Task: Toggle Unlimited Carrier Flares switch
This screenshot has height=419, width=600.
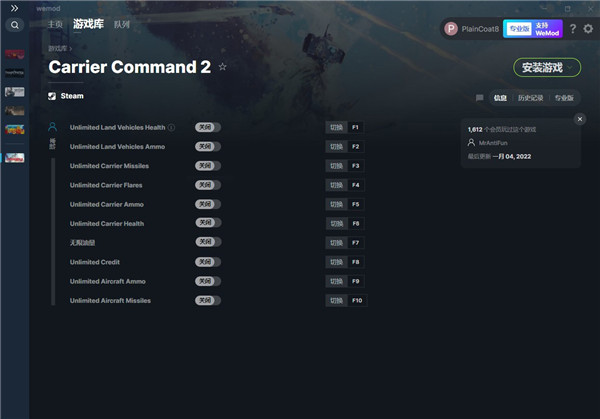Action: tap(208, 185)
